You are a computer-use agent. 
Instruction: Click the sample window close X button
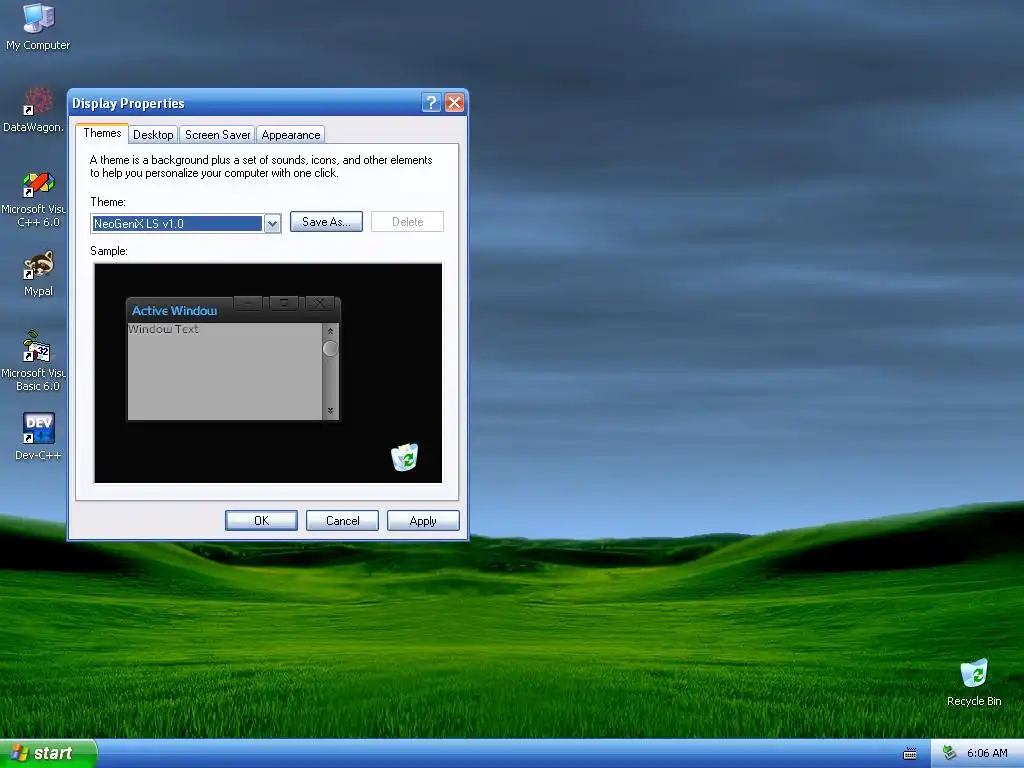click(x=319, y=303)
